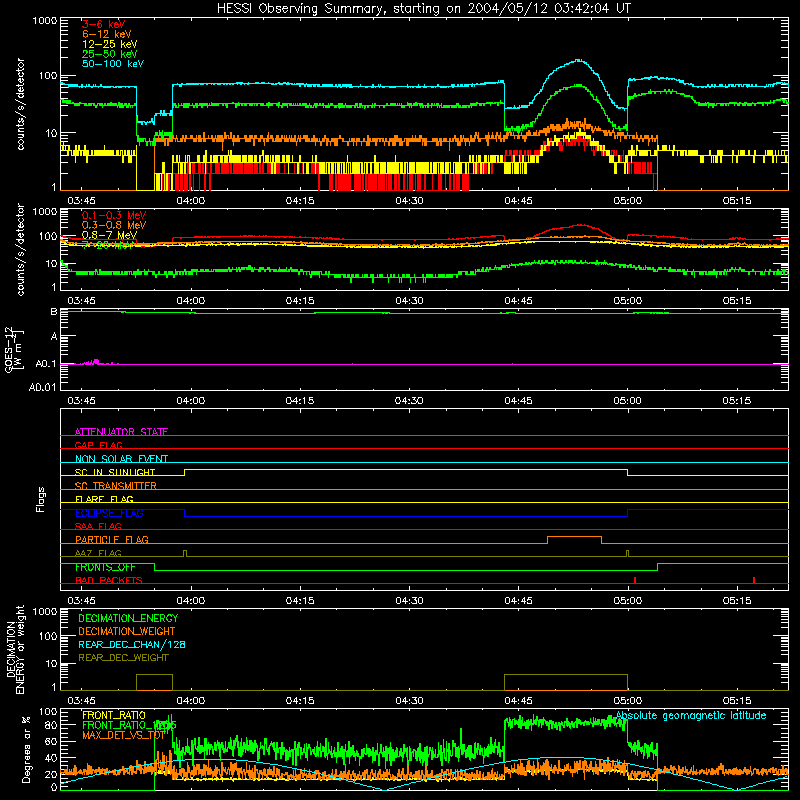Select the SAA_FLAG label
Viewport: 800px width, 800px height.
coord(98,526)
